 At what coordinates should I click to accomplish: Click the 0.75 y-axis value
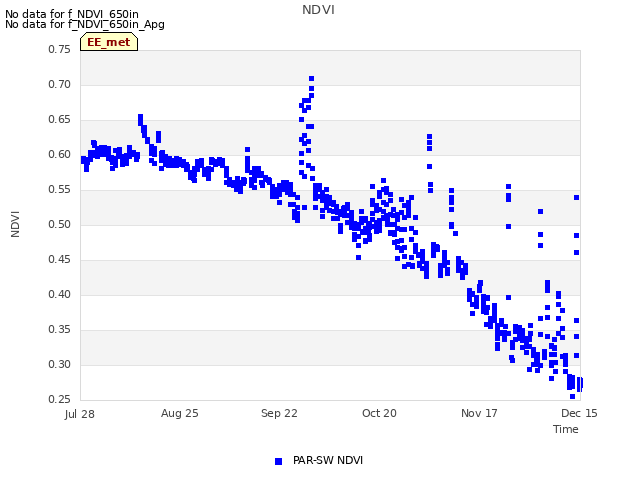pyautogui.click(x=60, y=49)
